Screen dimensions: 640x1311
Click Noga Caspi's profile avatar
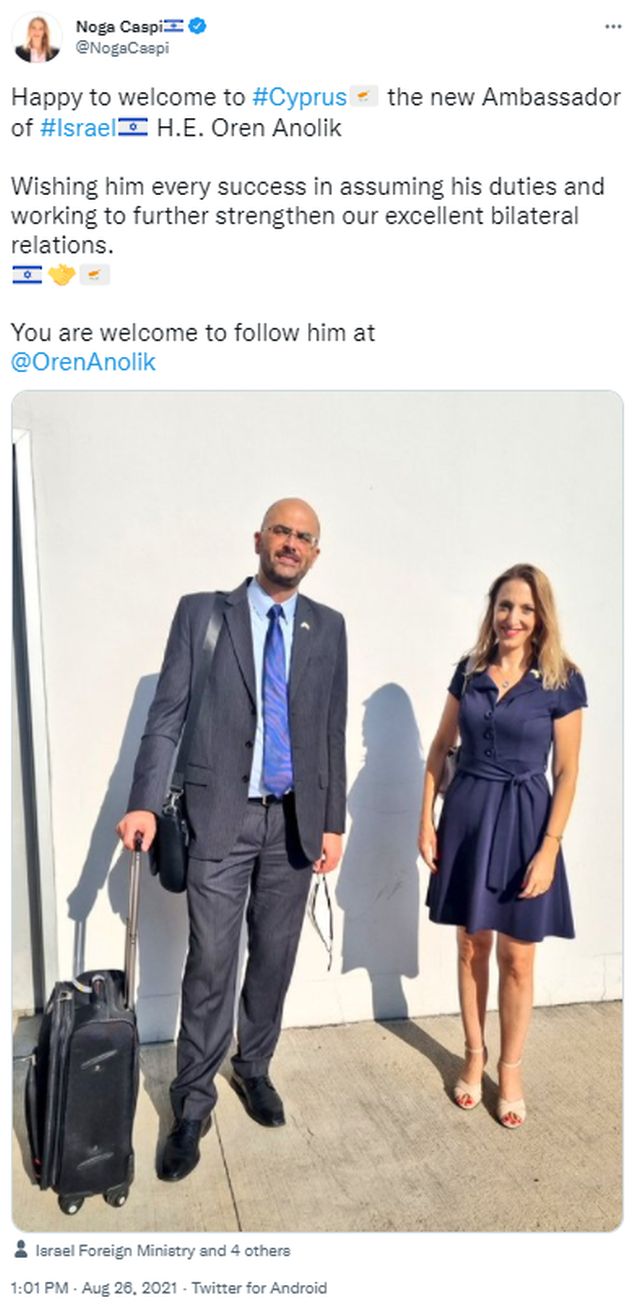pos(36,38)
